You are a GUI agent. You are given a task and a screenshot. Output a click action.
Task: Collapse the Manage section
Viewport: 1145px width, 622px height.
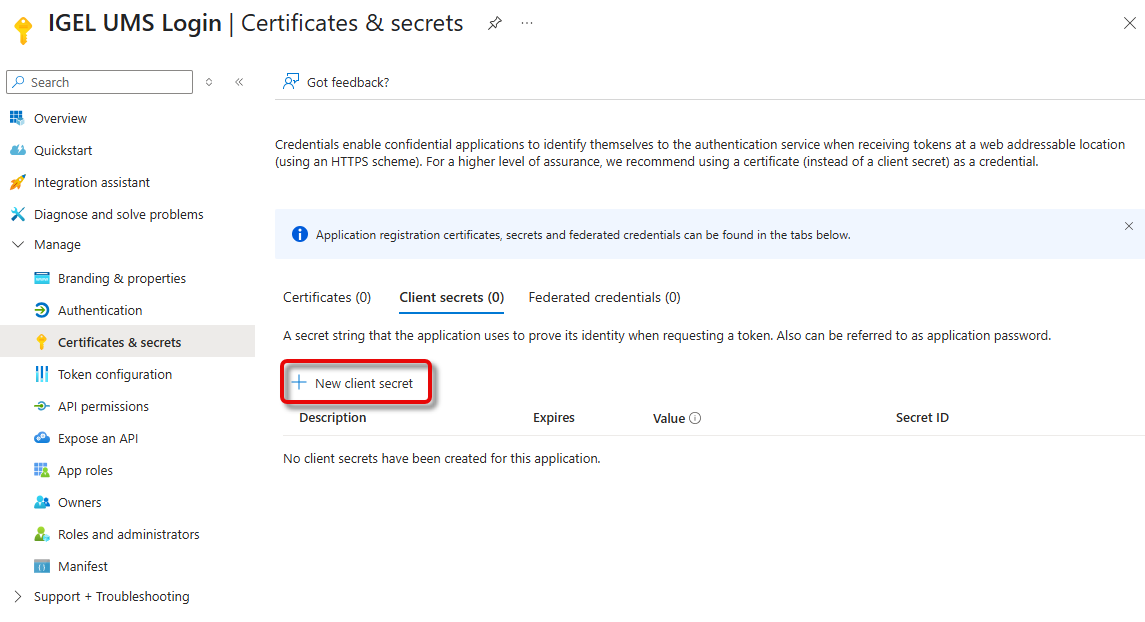[x=17, y=244]
